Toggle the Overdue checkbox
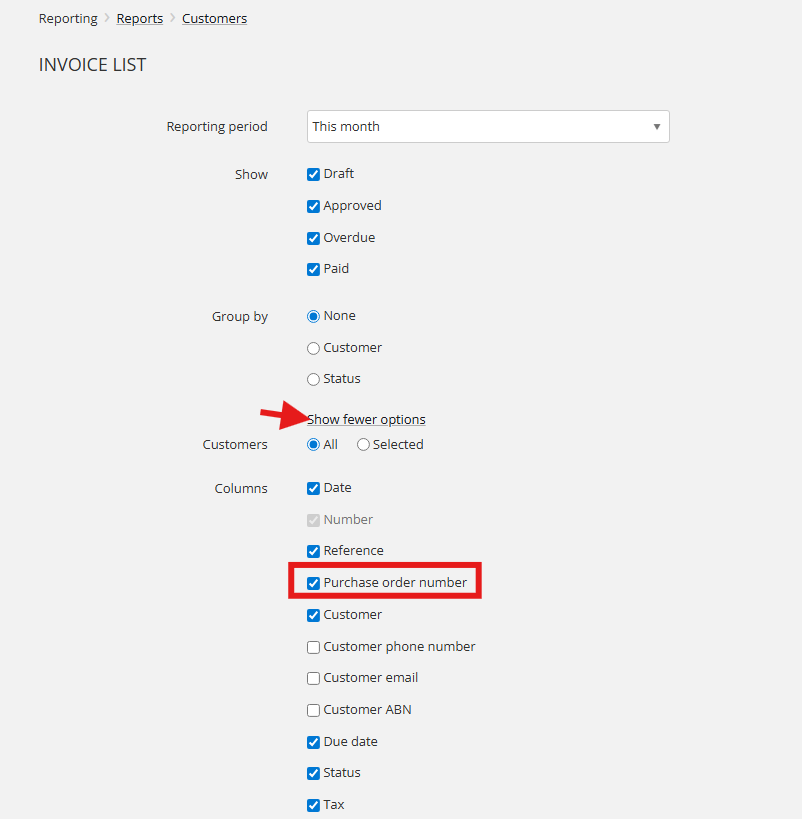The height and width of the screenshot is (819, 802). 313,238
